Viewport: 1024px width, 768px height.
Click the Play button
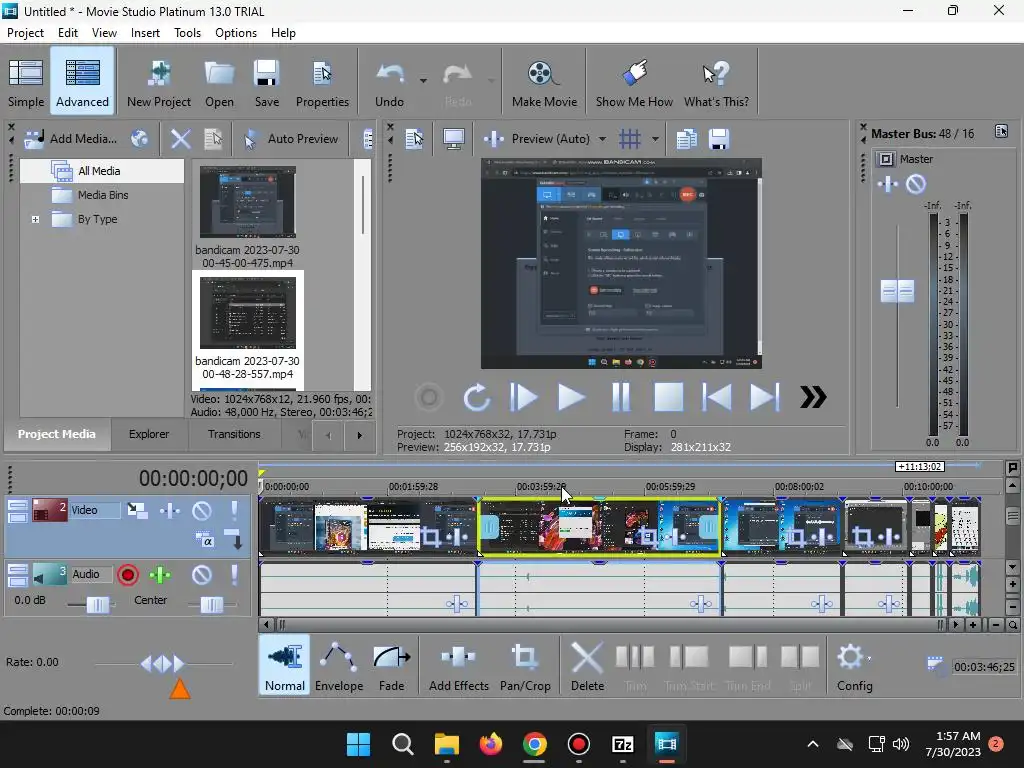pos(571,397)
